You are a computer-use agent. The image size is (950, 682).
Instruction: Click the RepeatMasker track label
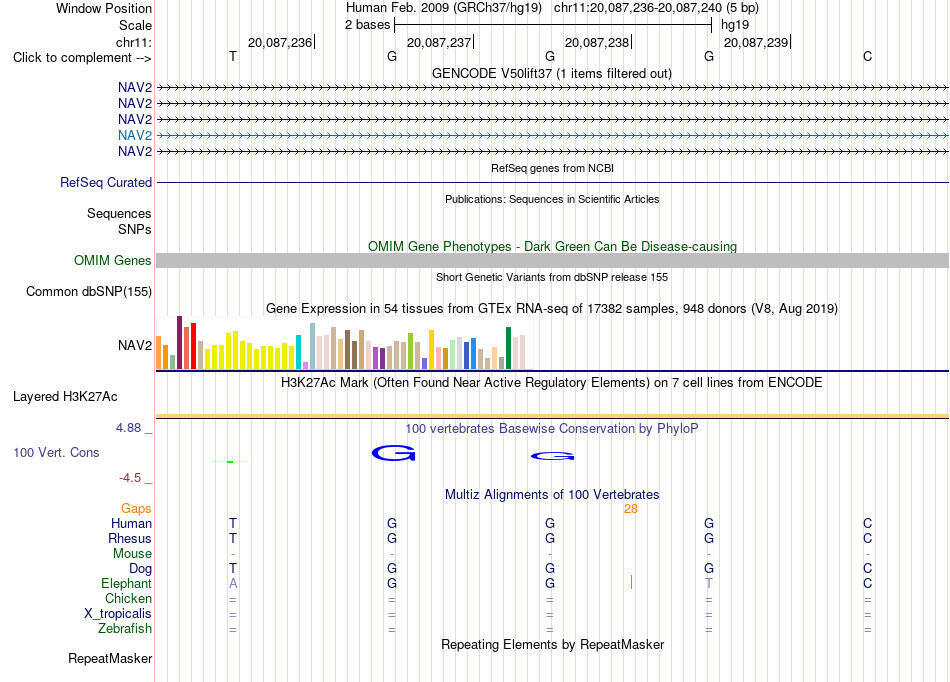110,658
